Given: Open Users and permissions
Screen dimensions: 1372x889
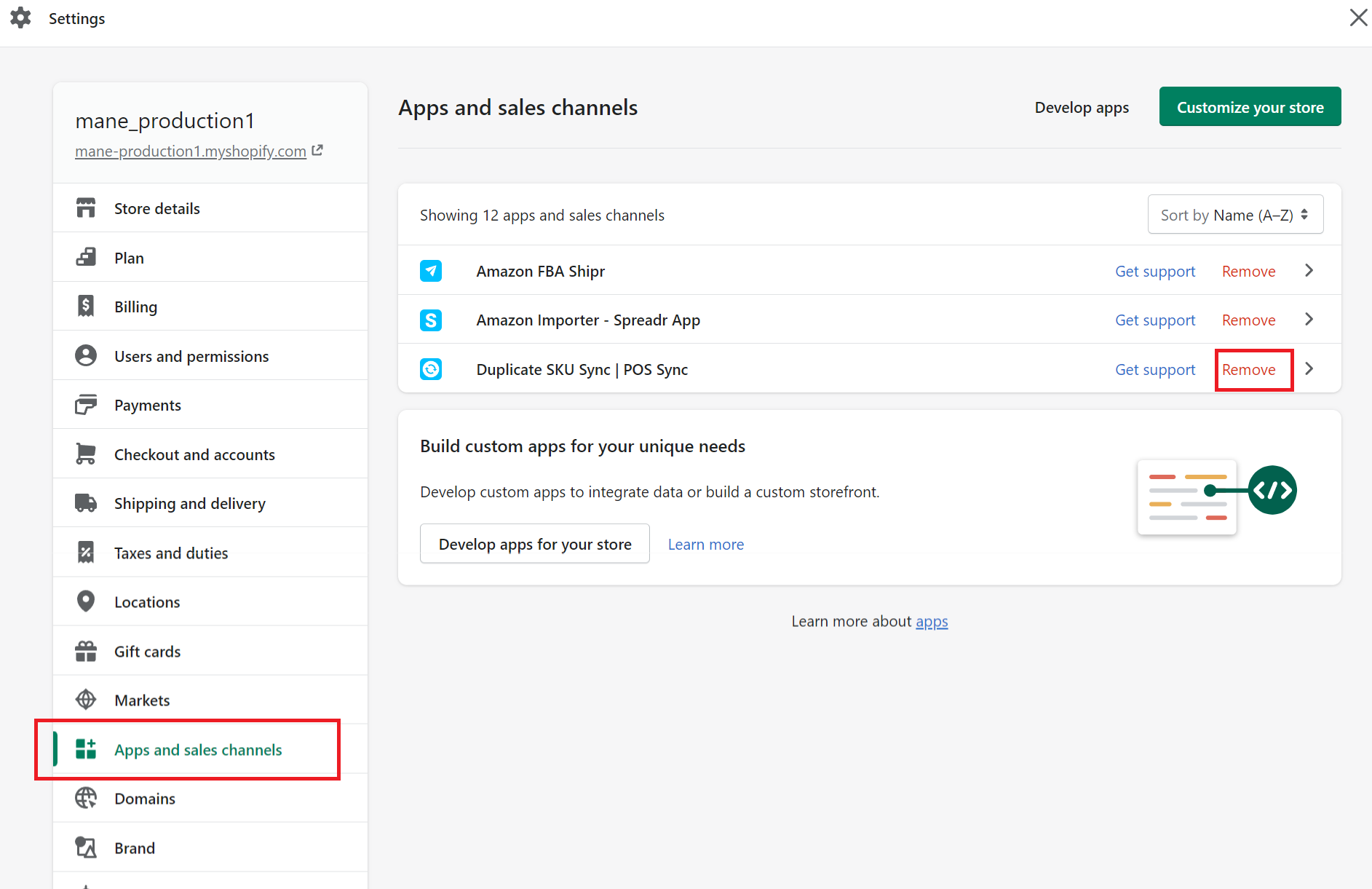Looking at the screenshot, I should click(x=210, y=355).
